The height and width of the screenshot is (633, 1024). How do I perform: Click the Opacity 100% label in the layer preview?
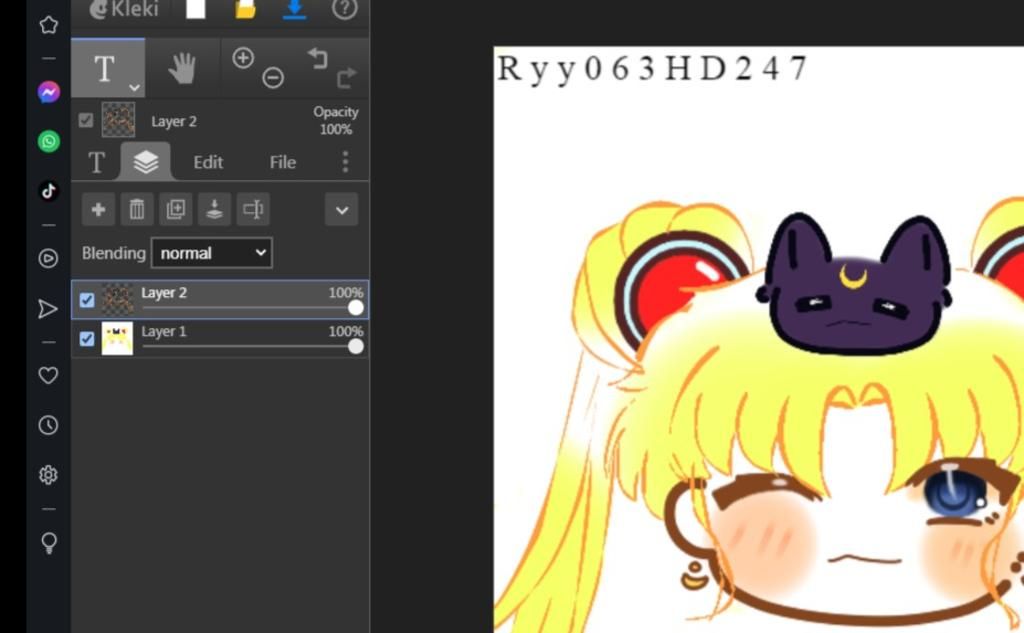336,120
